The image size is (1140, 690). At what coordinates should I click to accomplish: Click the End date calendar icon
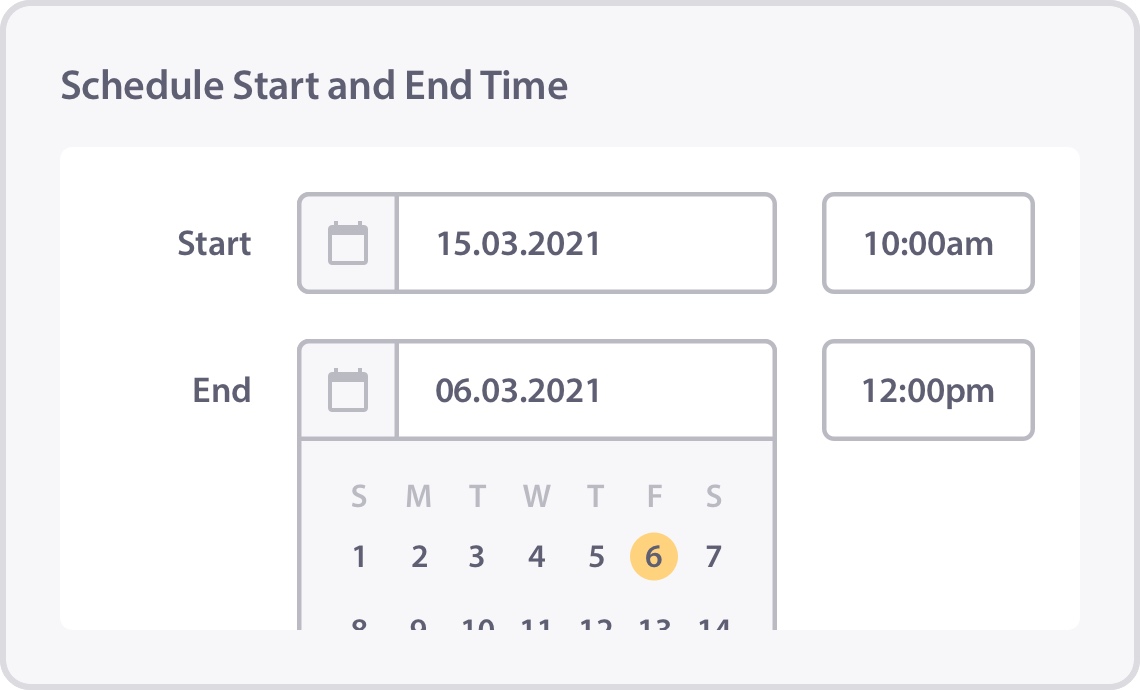click(348, 390)
